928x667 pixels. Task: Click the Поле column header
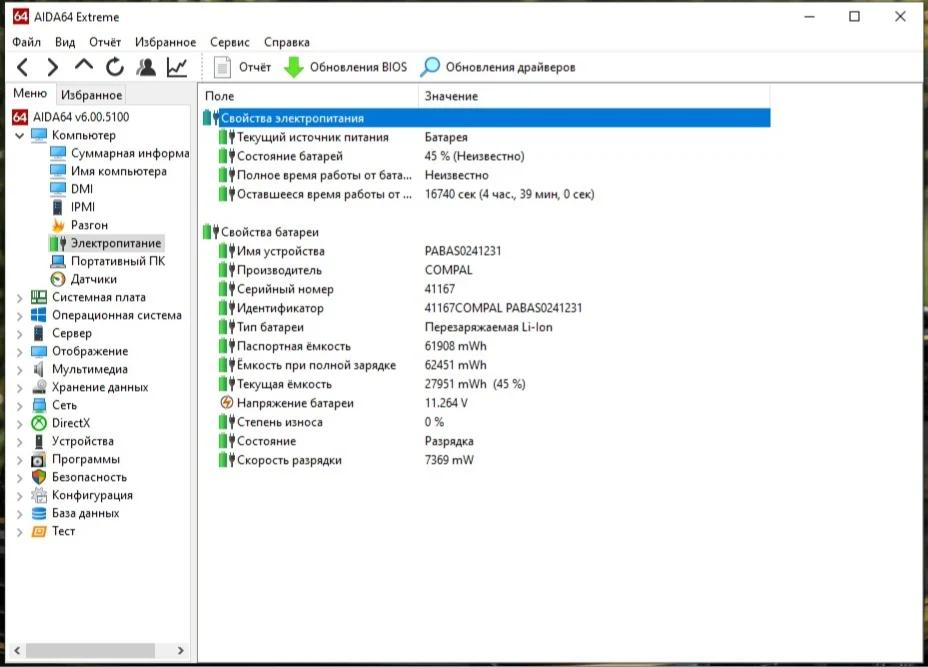pyautogui.click(x=309, y=96)
